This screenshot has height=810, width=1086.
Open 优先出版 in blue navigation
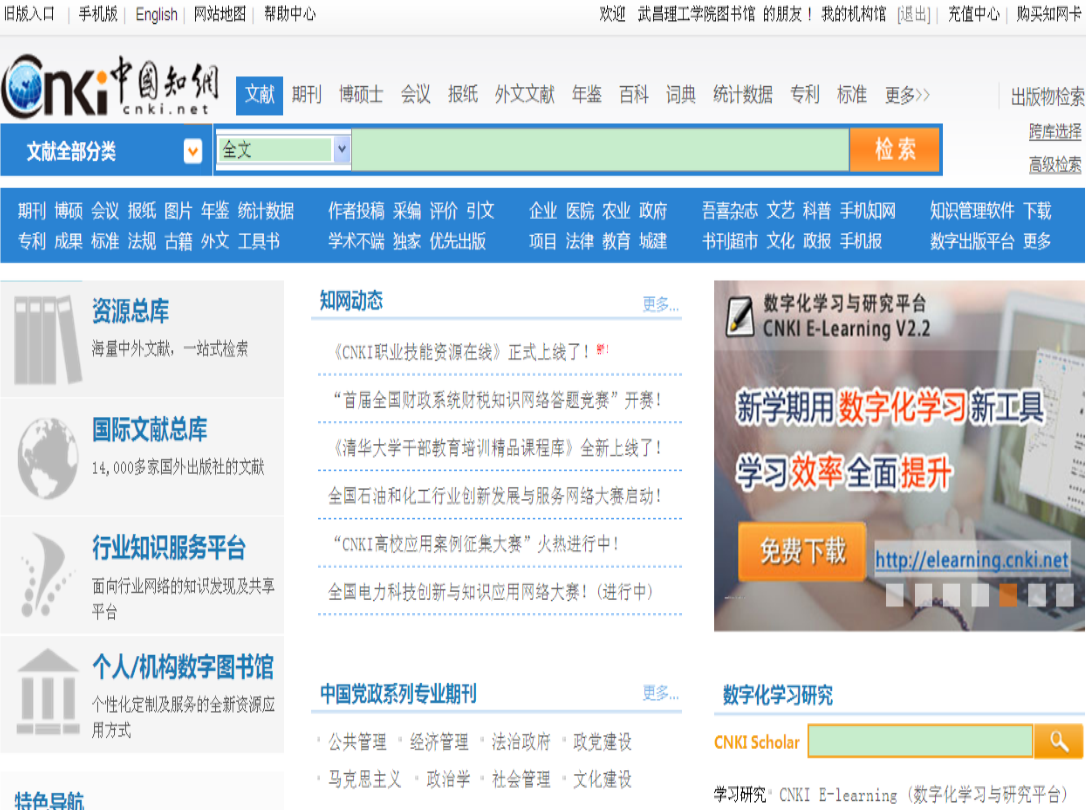click(x=458, y=241)
